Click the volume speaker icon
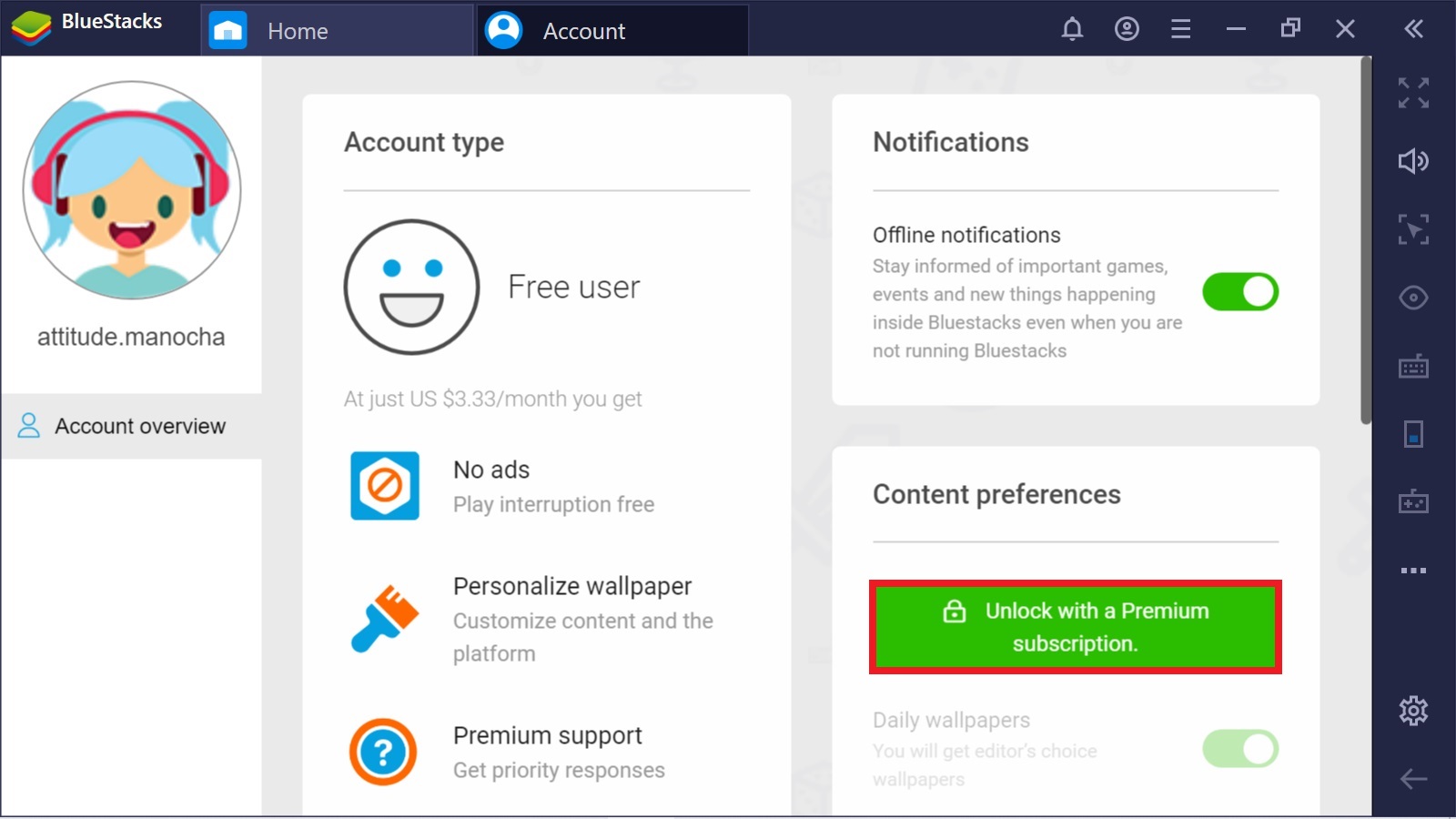 pyautogui.click(x=1413, y=161)
